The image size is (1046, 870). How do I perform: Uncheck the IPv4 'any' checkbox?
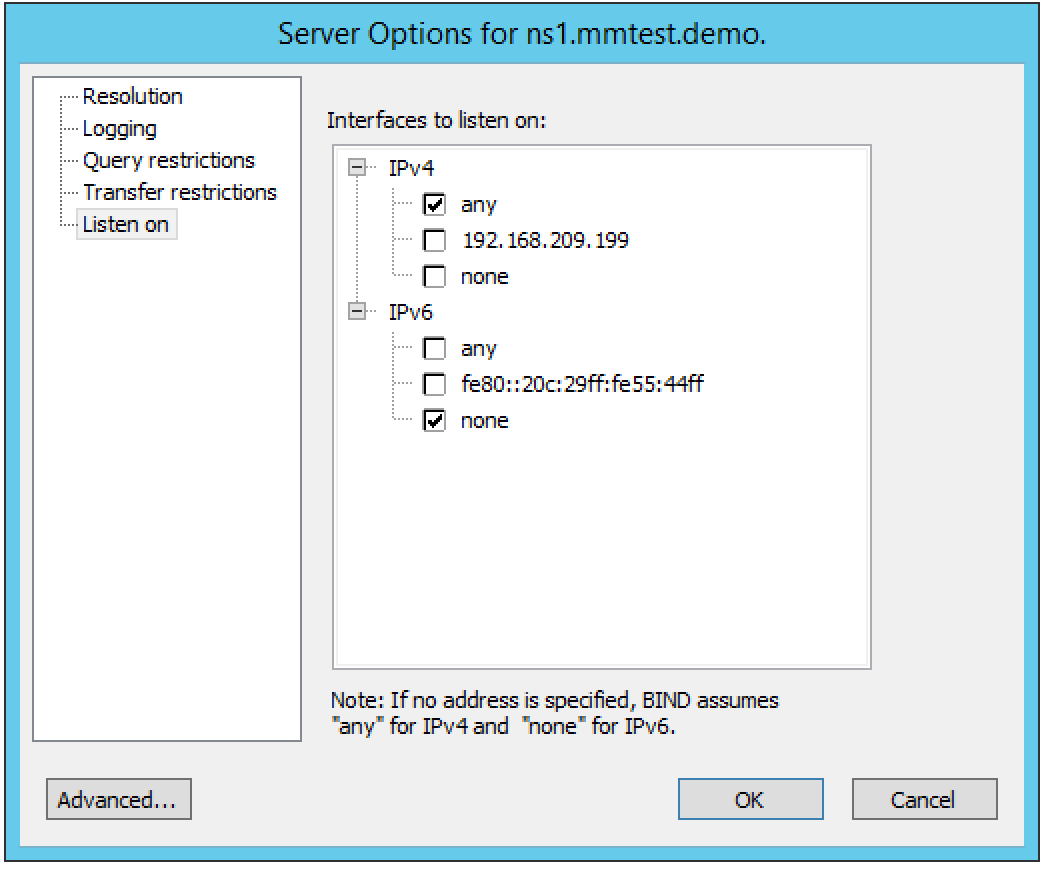coord(435,206)
